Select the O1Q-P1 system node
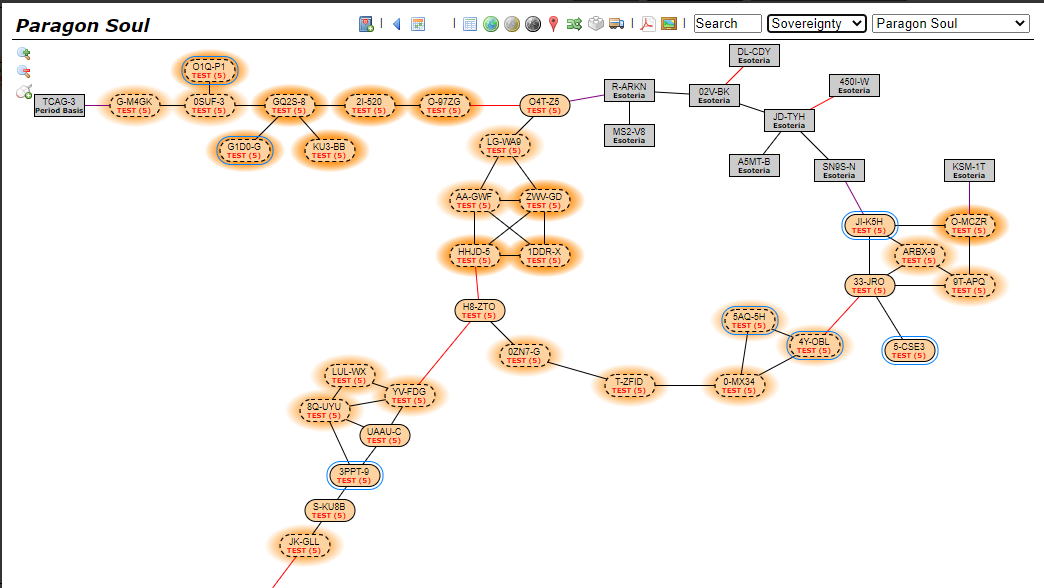 (x=209, y=71)
